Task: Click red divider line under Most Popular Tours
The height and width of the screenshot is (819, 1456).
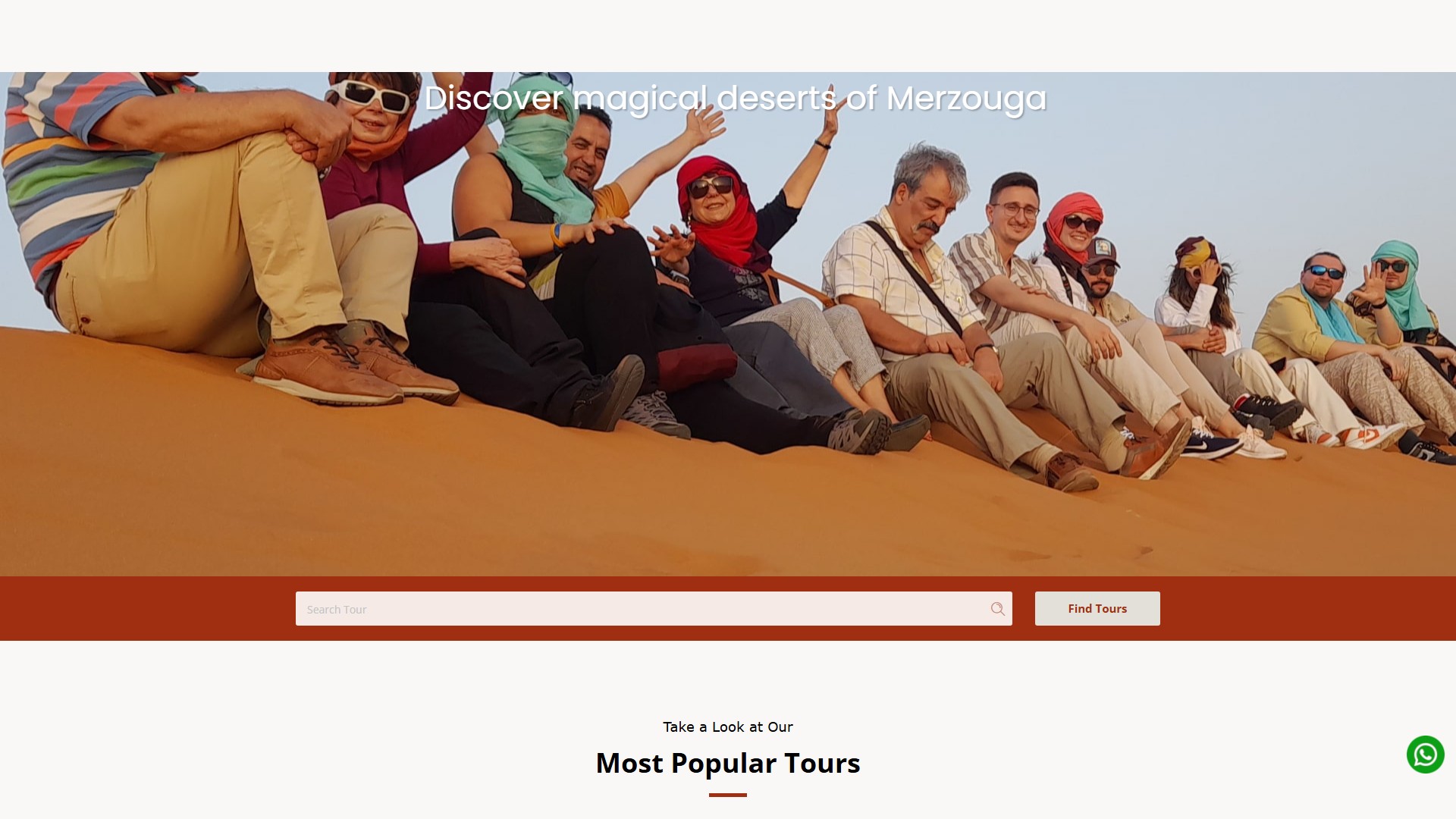Action: (728, 795)
